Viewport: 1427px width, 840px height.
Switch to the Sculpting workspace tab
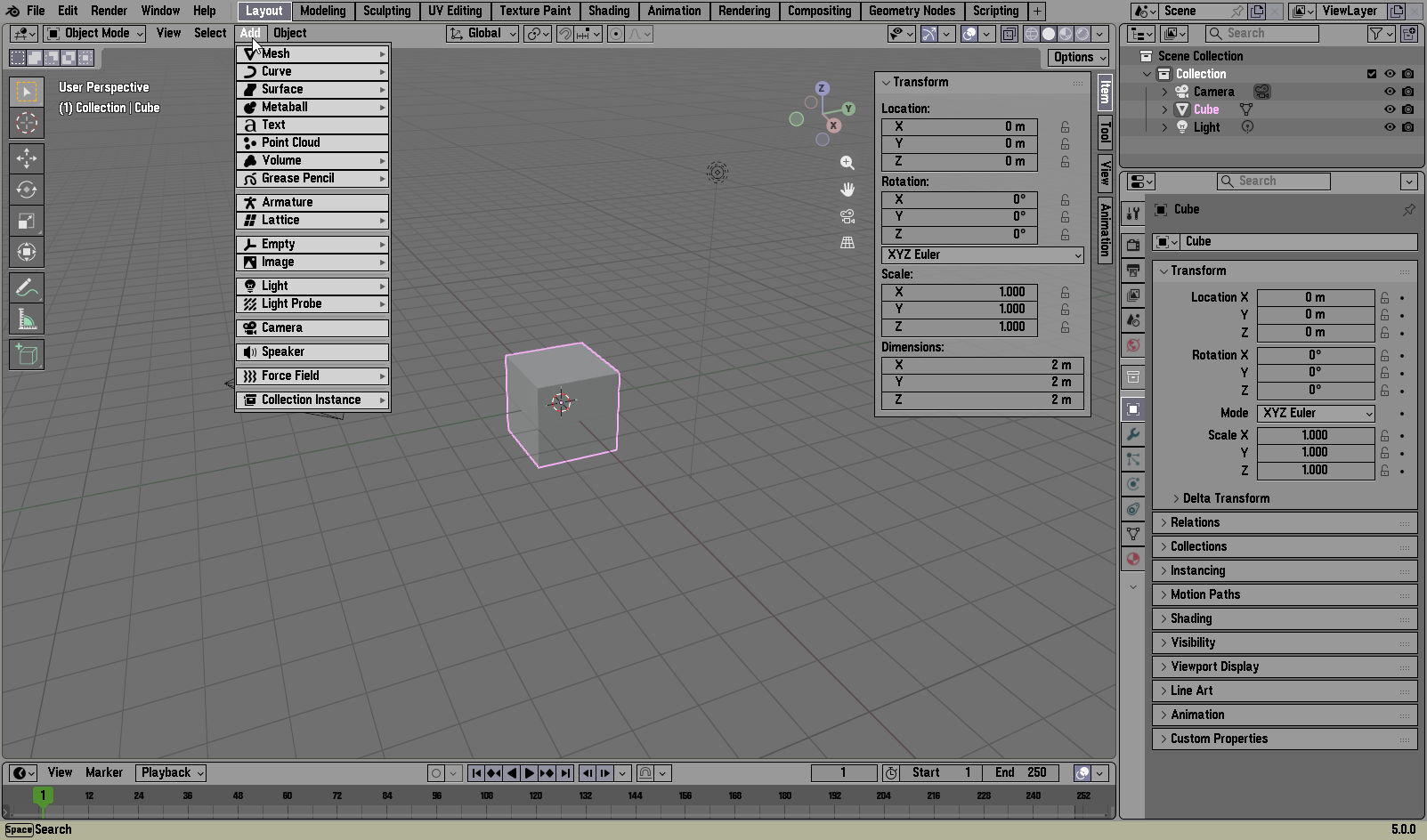[386, 11]
